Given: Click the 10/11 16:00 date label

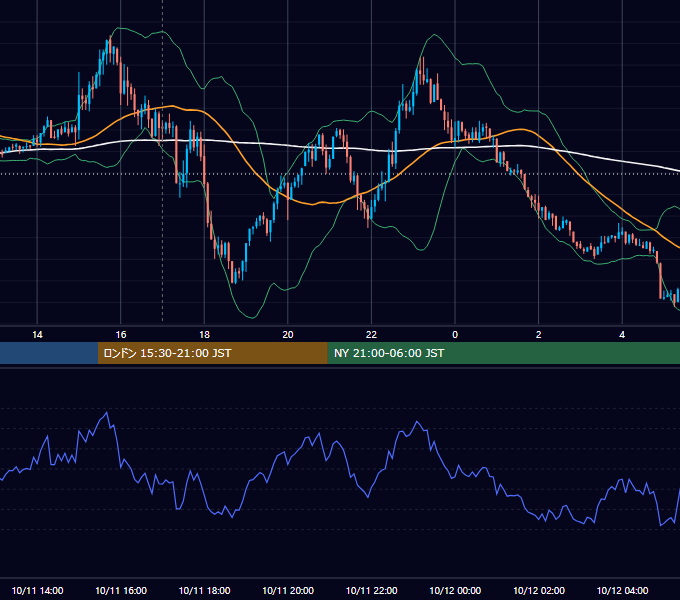Looking at the screenshot, I should (x=121, y=590).
